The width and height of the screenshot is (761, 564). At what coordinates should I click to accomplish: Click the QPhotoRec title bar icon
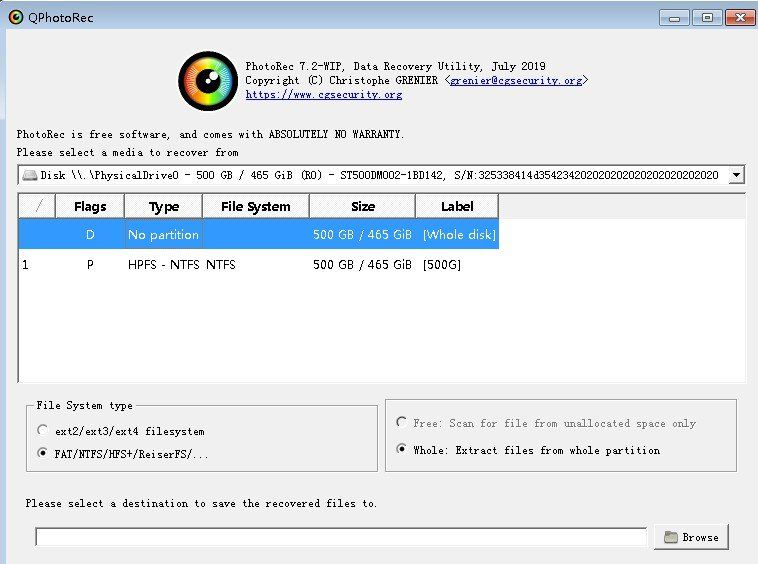coord(16,17)
